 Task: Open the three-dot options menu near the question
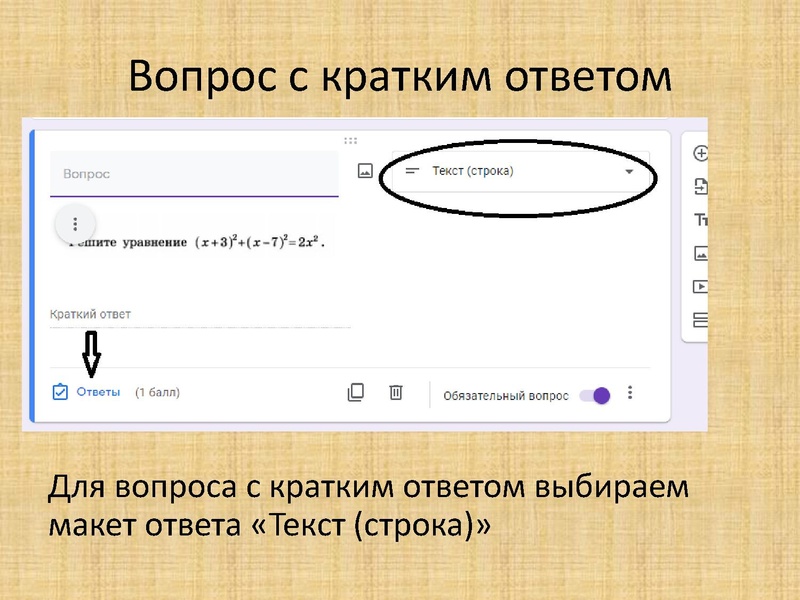pyautogui.click(x=75, y=224)
